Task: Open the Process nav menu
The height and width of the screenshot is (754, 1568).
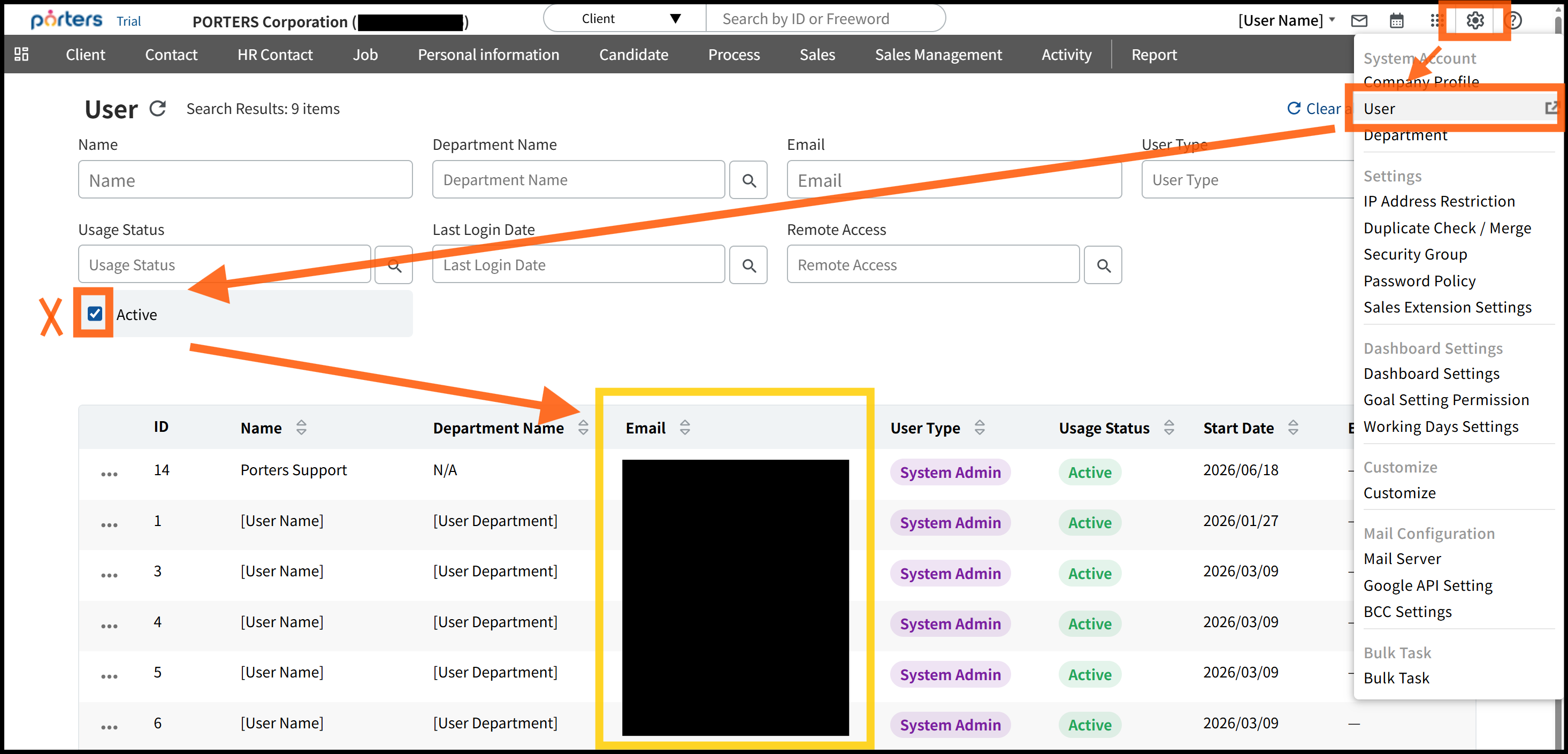Action: click(734, 54)
